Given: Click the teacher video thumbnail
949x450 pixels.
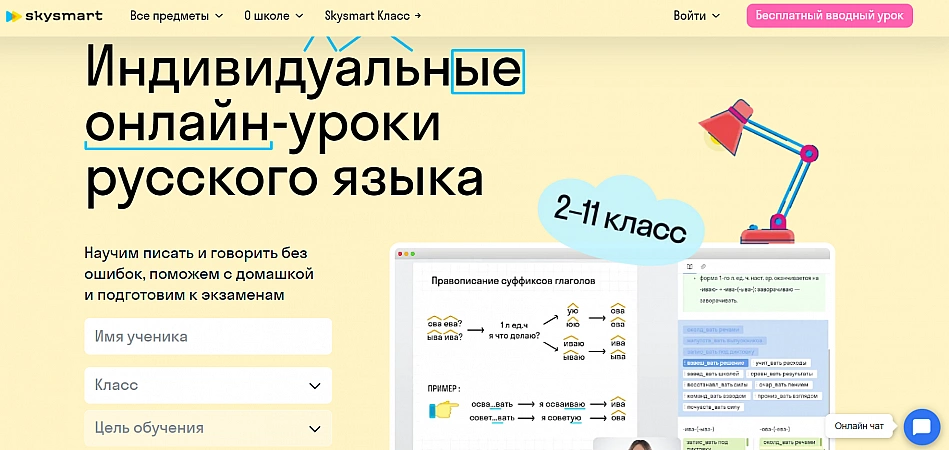Looking at the screenshot, I should point(636,444).
